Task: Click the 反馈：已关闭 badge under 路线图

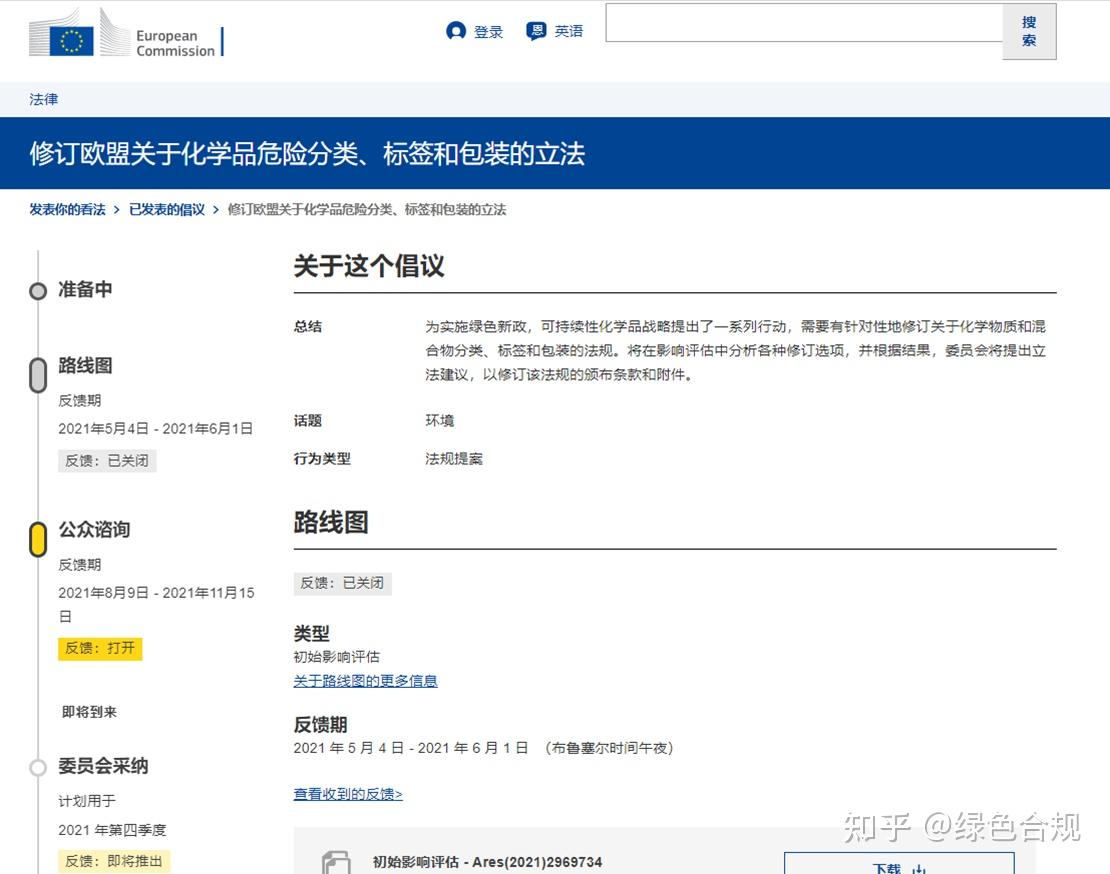Action: [107, 461]
